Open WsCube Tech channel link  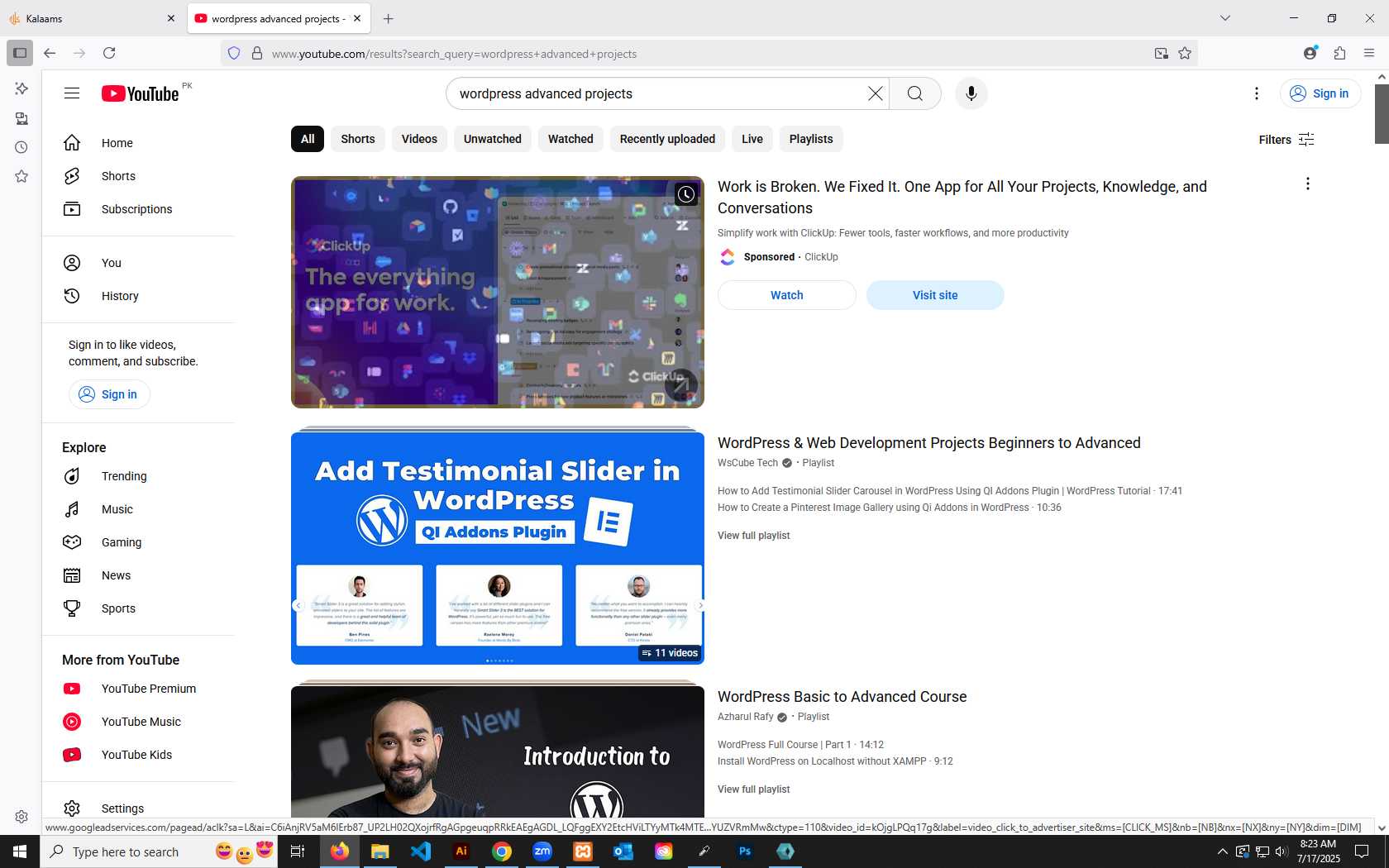747,463
